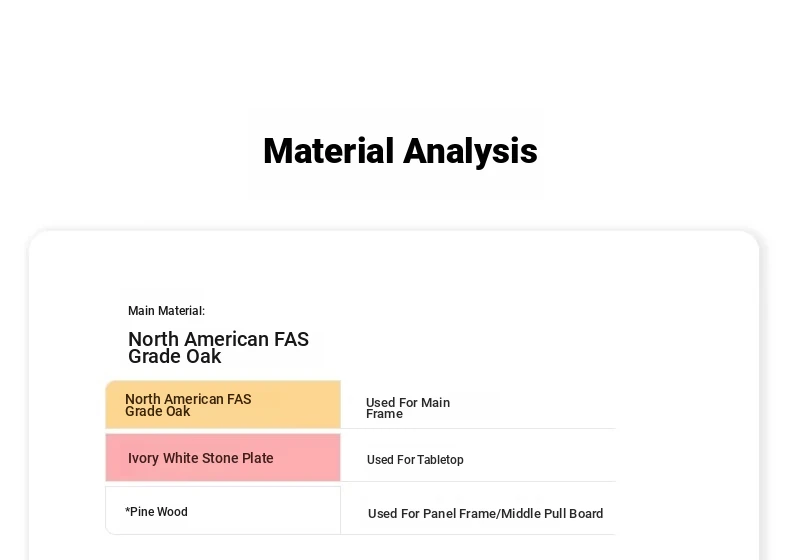The image size is (790, 560).
Task: Click the "Used For Panel Frame/Middle Pull Board" text
Action: click(x=485, y=514)
